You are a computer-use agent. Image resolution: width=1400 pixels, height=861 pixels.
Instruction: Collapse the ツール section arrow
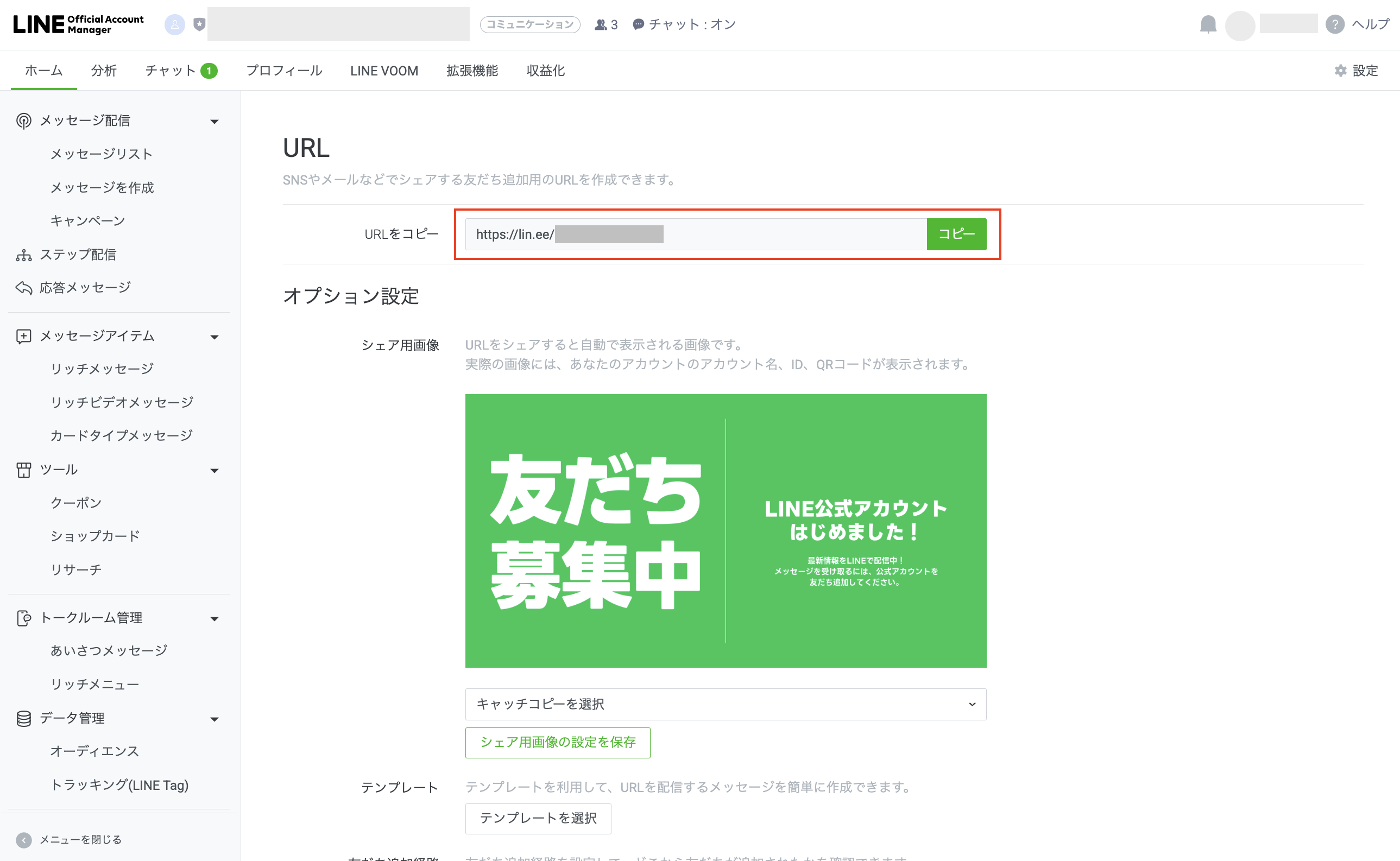pyautogui.click(x=214, y=471)
